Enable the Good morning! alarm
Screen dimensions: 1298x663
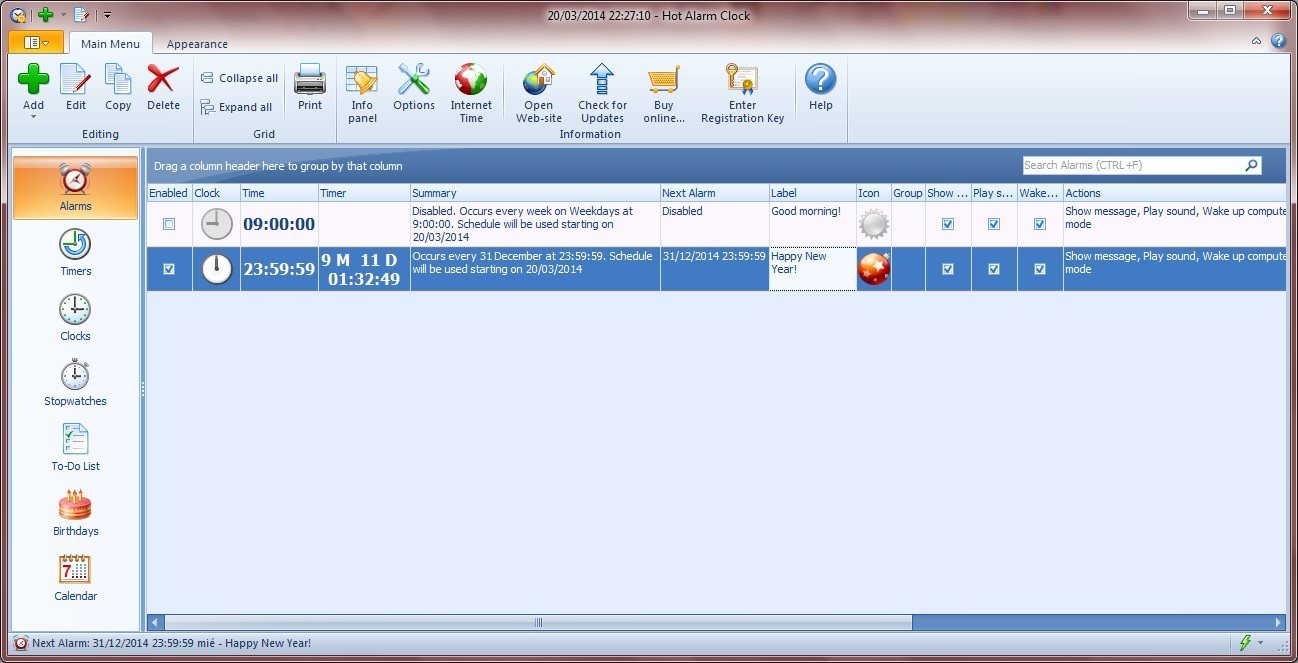[x=168, y=224]
